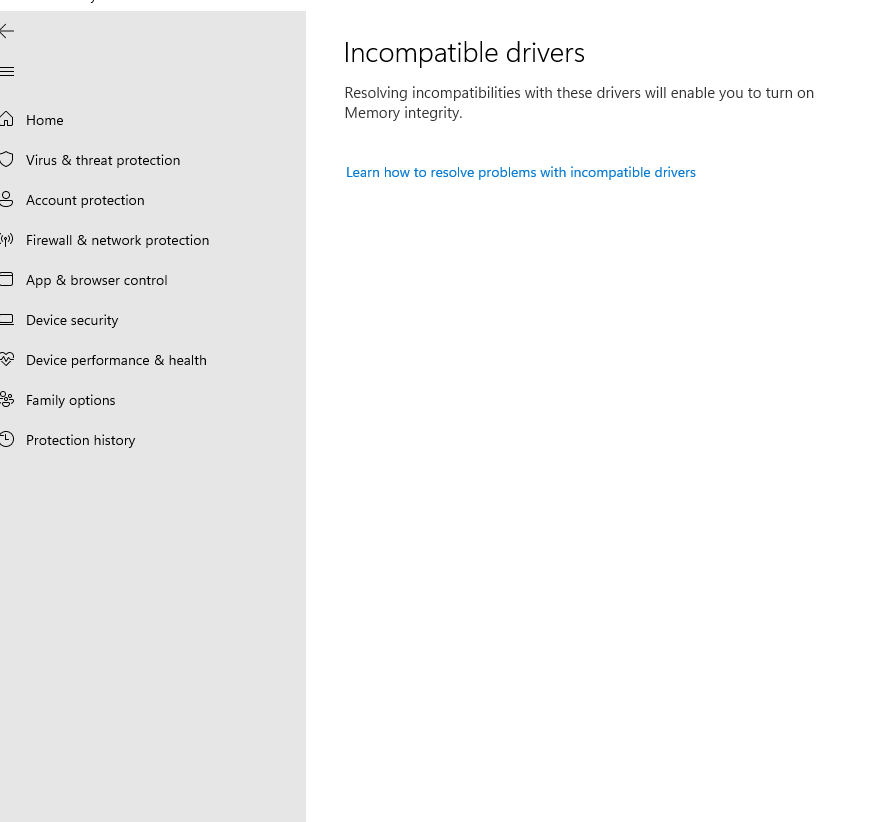Viewport: 879px width, 822px height.
Task: Open Account protection section
Action: 85,200
